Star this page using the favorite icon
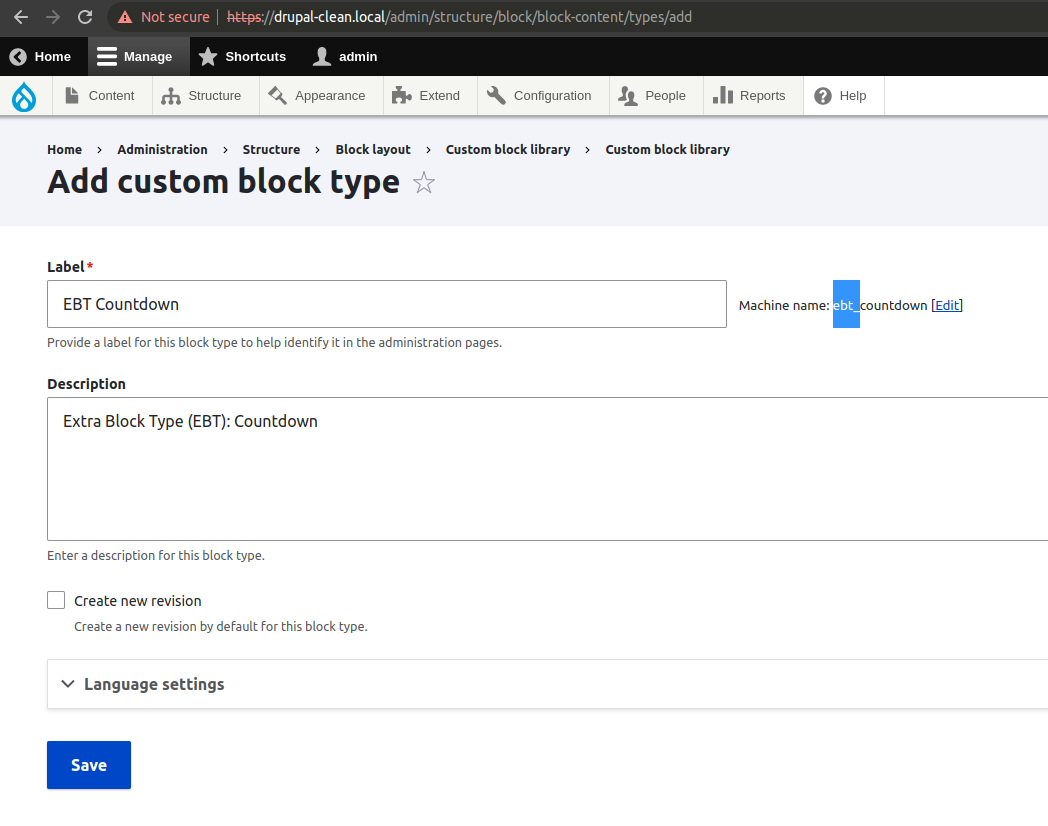1048x826 pixels. pyautogui.click(x=423, y=183)
